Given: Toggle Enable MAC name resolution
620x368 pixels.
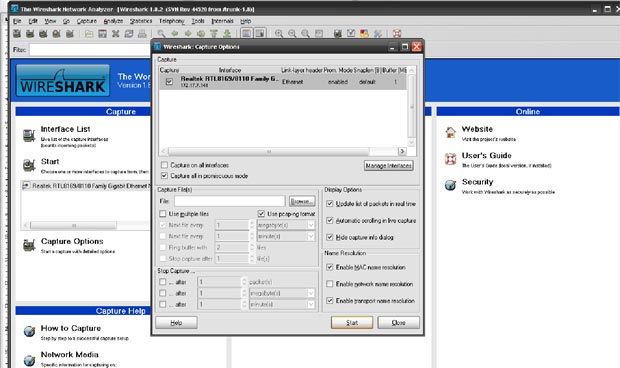Looking at the screenshot, I should (329, 267).
